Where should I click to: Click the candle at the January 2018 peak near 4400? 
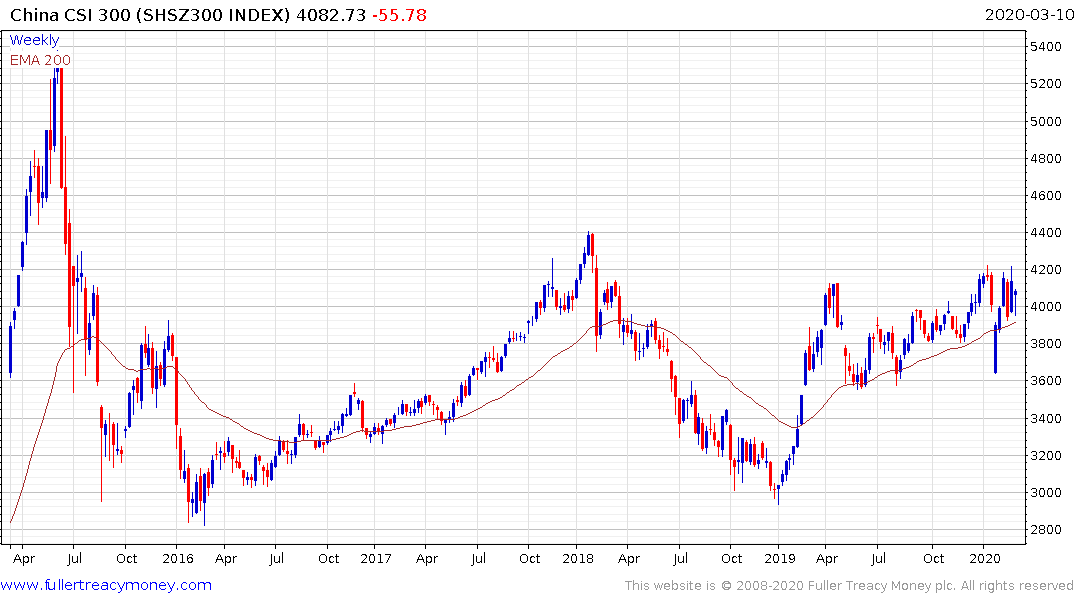coord(588,245)
